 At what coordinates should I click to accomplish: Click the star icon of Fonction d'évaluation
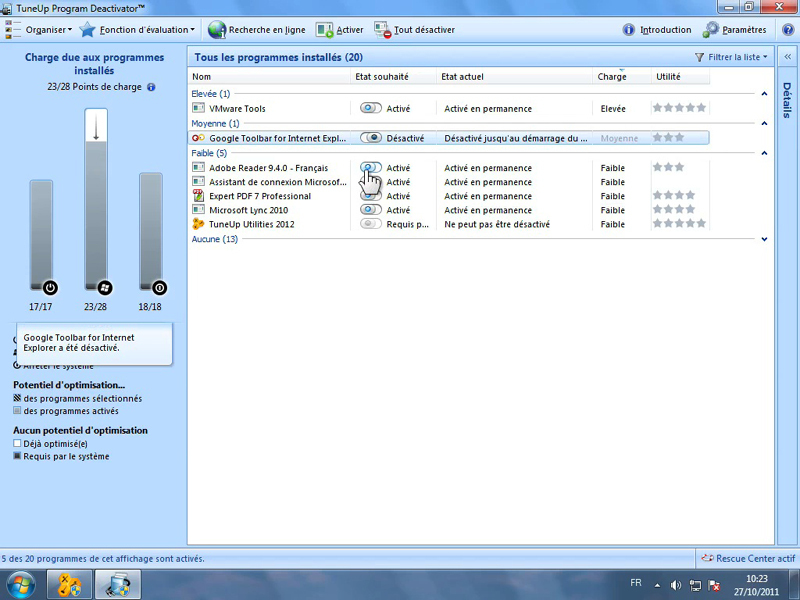tap(87, 30)
